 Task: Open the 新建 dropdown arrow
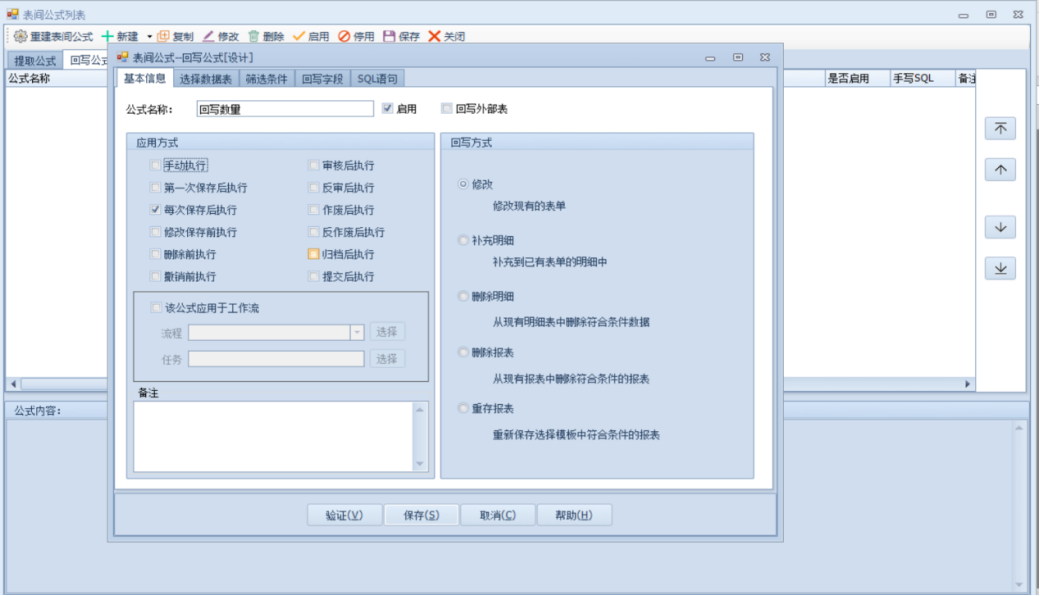pyautogui.click(x=149, y=36)
